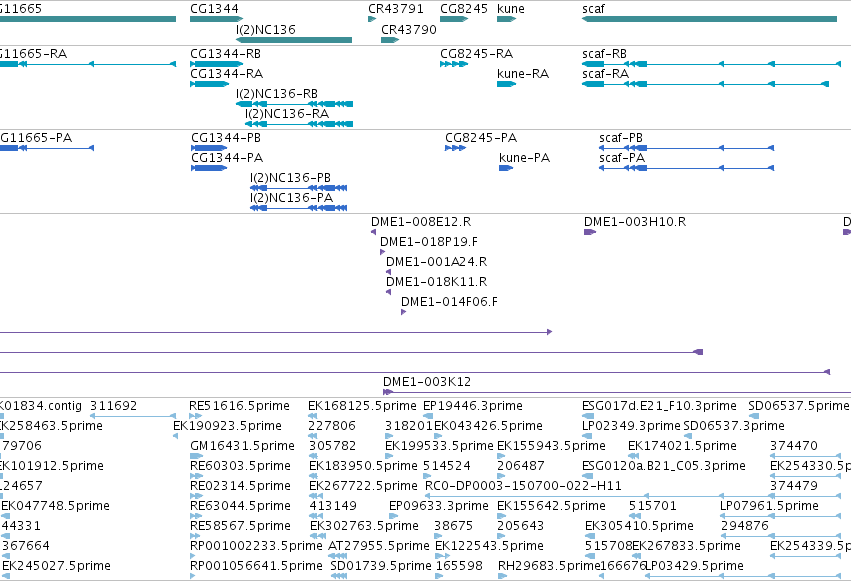Click the CG8245-PA protein feature
851x581 pixels.
pyautogui.click(x=455, y=148)
